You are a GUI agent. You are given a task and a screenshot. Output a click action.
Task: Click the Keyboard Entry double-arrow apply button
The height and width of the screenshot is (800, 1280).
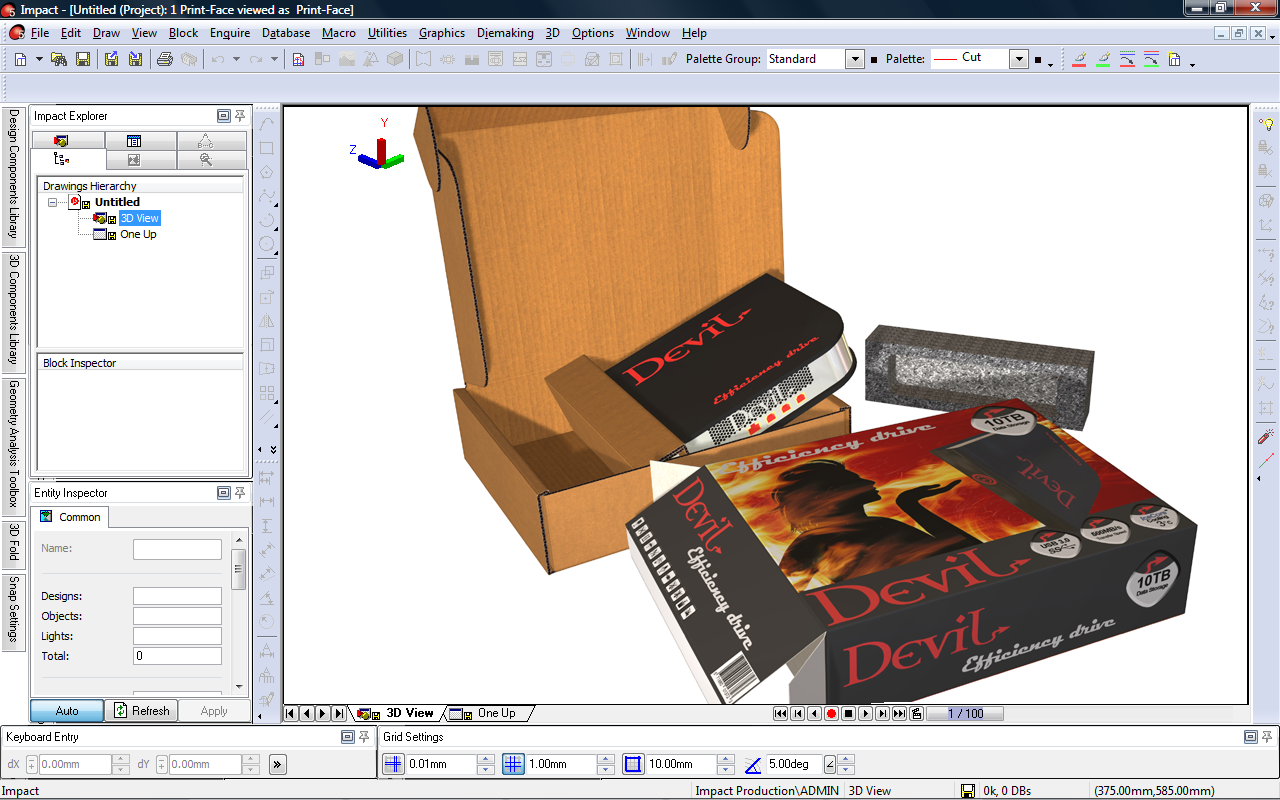point(277,764)
